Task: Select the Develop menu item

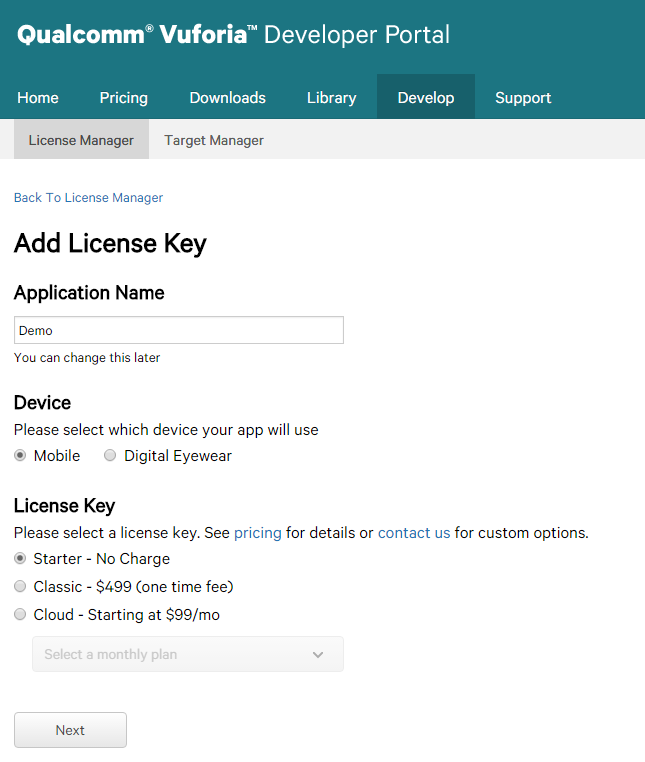Action: point(426,97)
